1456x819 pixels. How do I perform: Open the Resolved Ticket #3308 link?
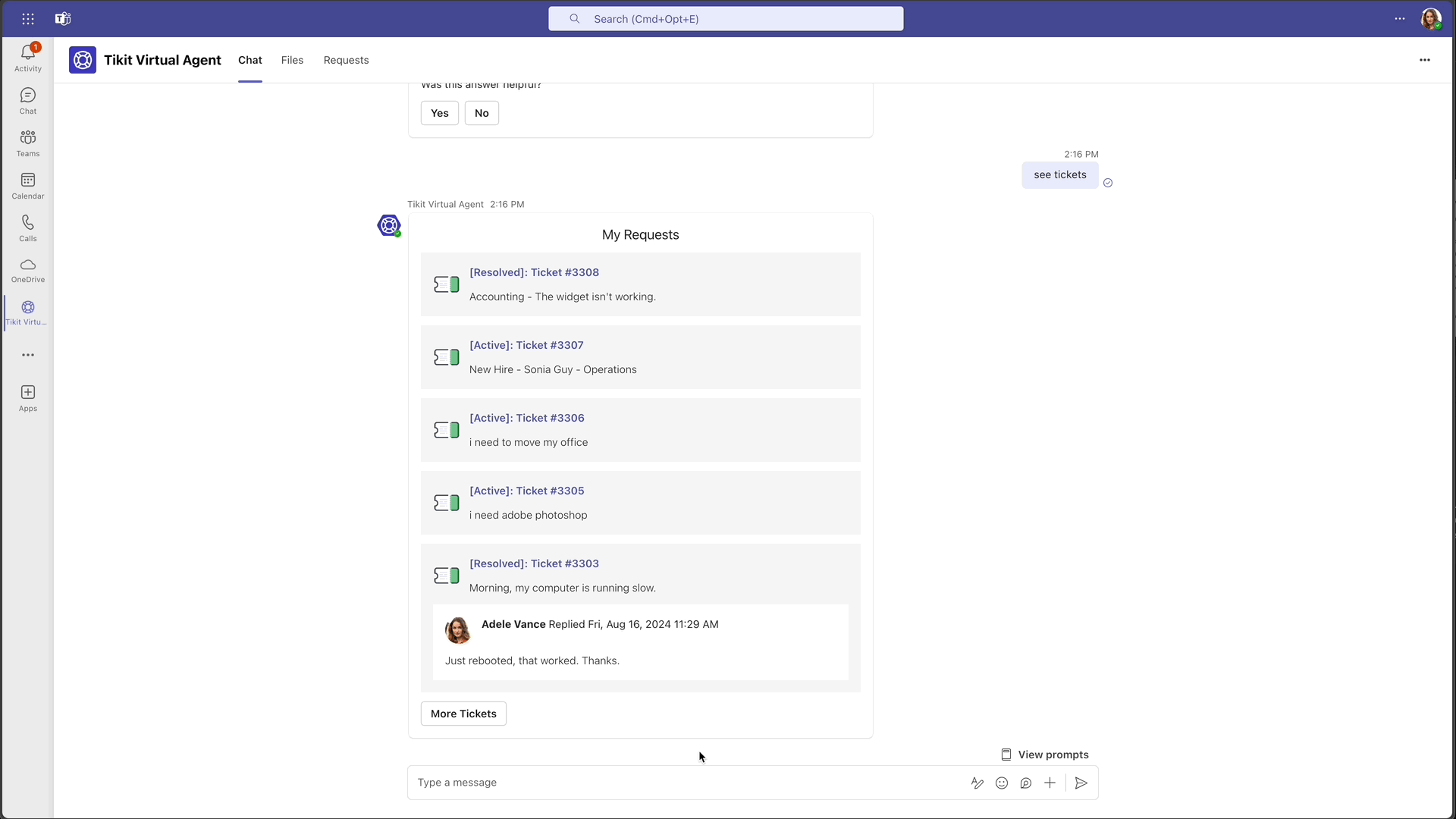point(534,272)
